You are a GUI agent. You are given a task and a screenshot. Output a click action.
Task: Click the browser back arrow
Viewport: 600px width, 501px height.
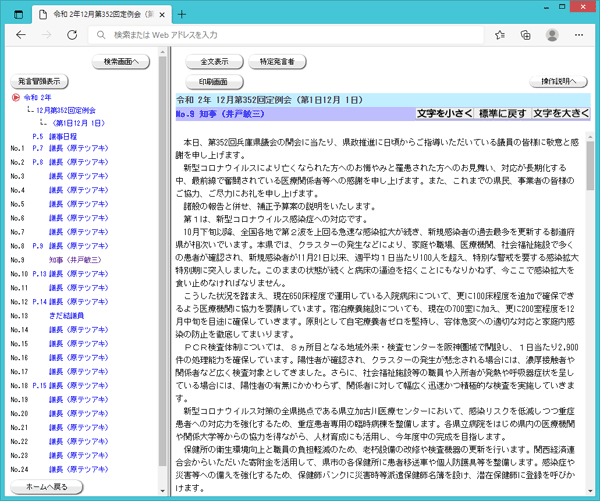tap(21, 35)
